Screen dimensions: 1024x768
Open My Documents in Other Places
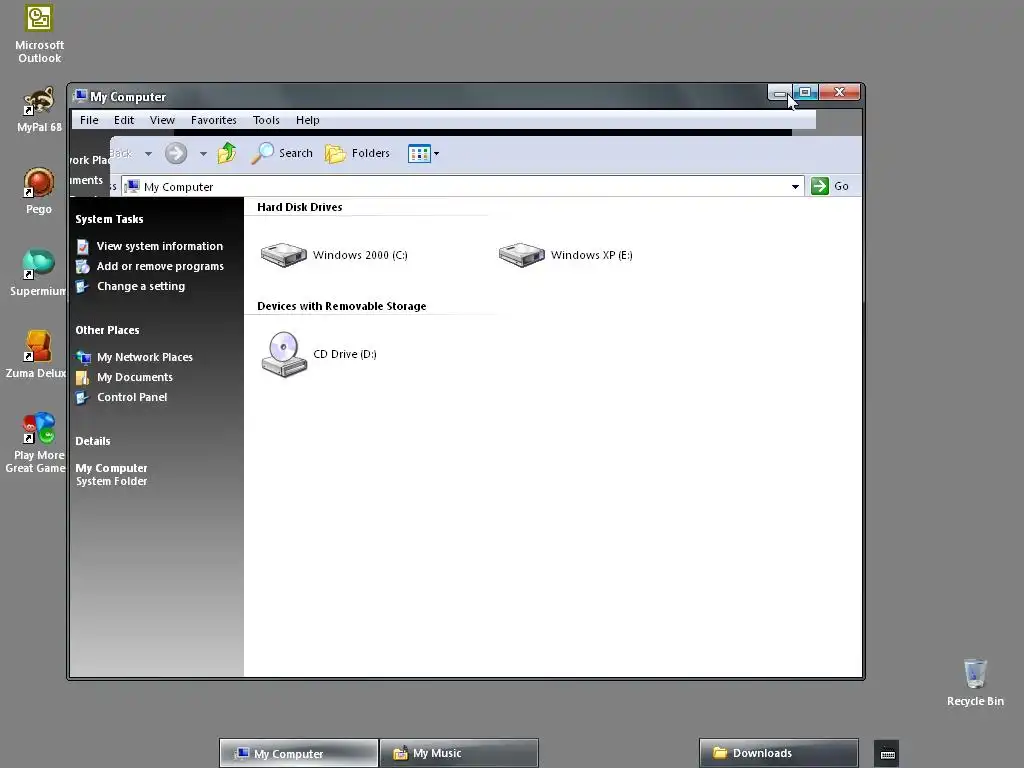click(135, 377)
